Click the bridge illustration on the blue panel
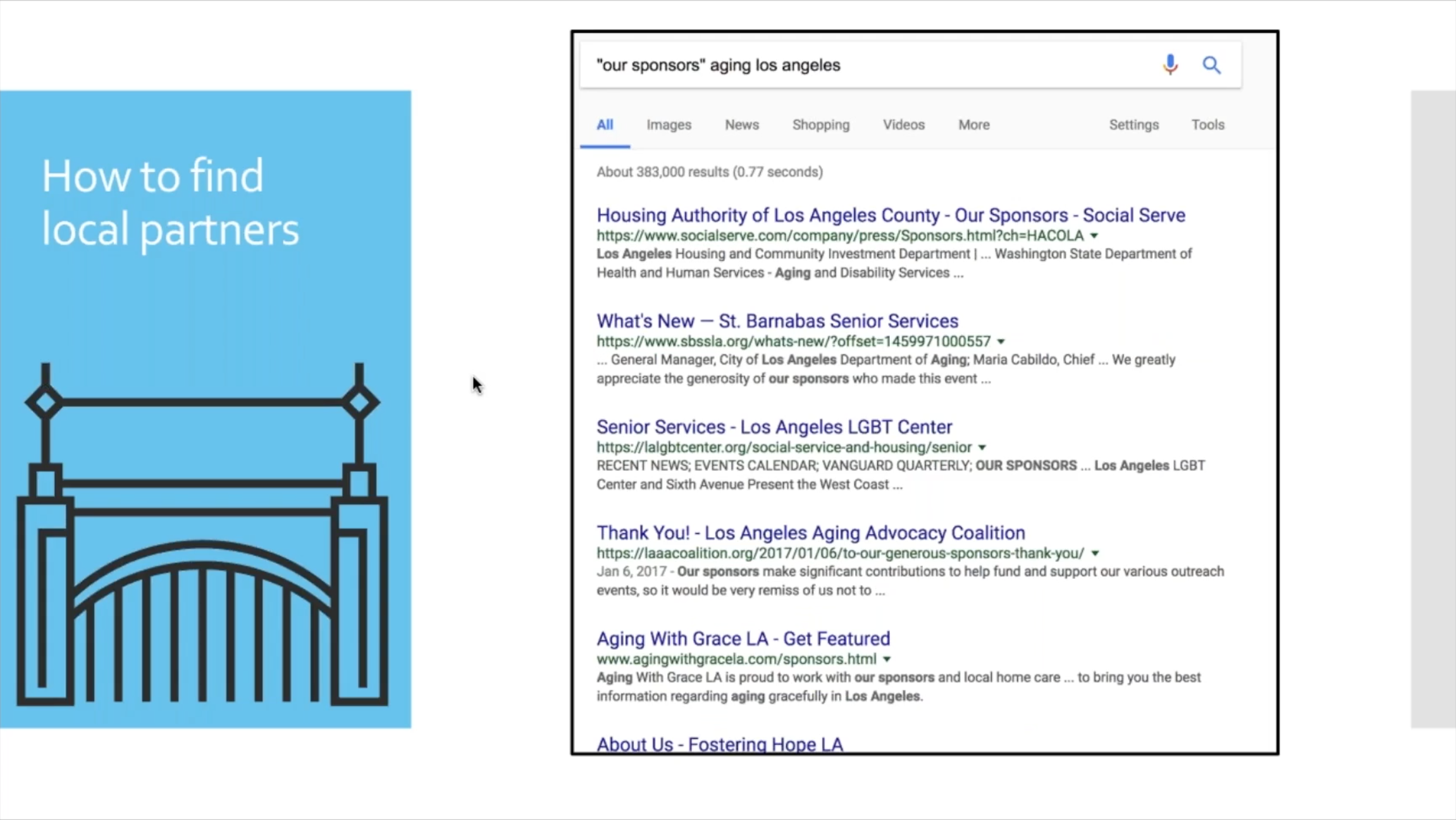This screenshot has height=820, width=1456. pos(202,533)
